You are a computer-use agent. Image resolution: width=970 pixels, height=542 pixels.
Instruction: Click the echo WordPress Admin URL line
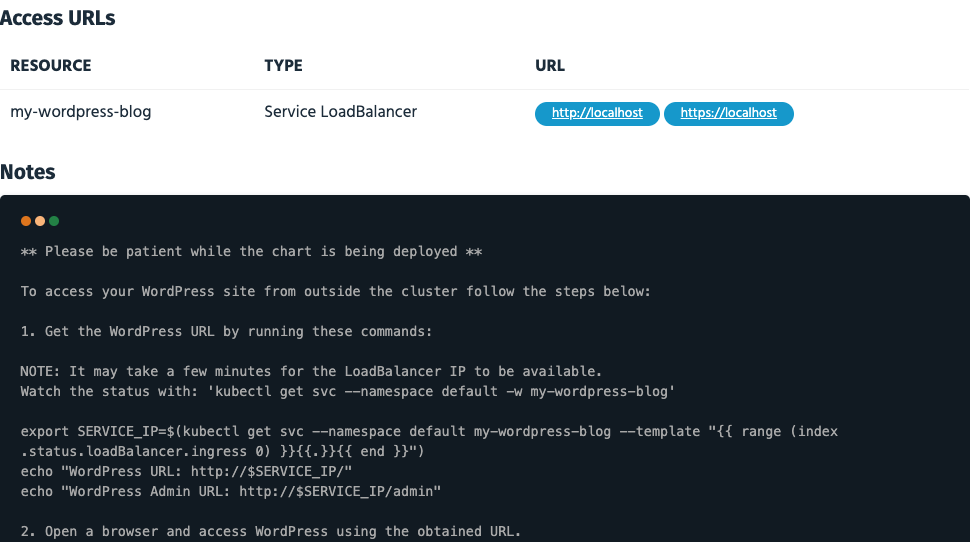(231, 491)
